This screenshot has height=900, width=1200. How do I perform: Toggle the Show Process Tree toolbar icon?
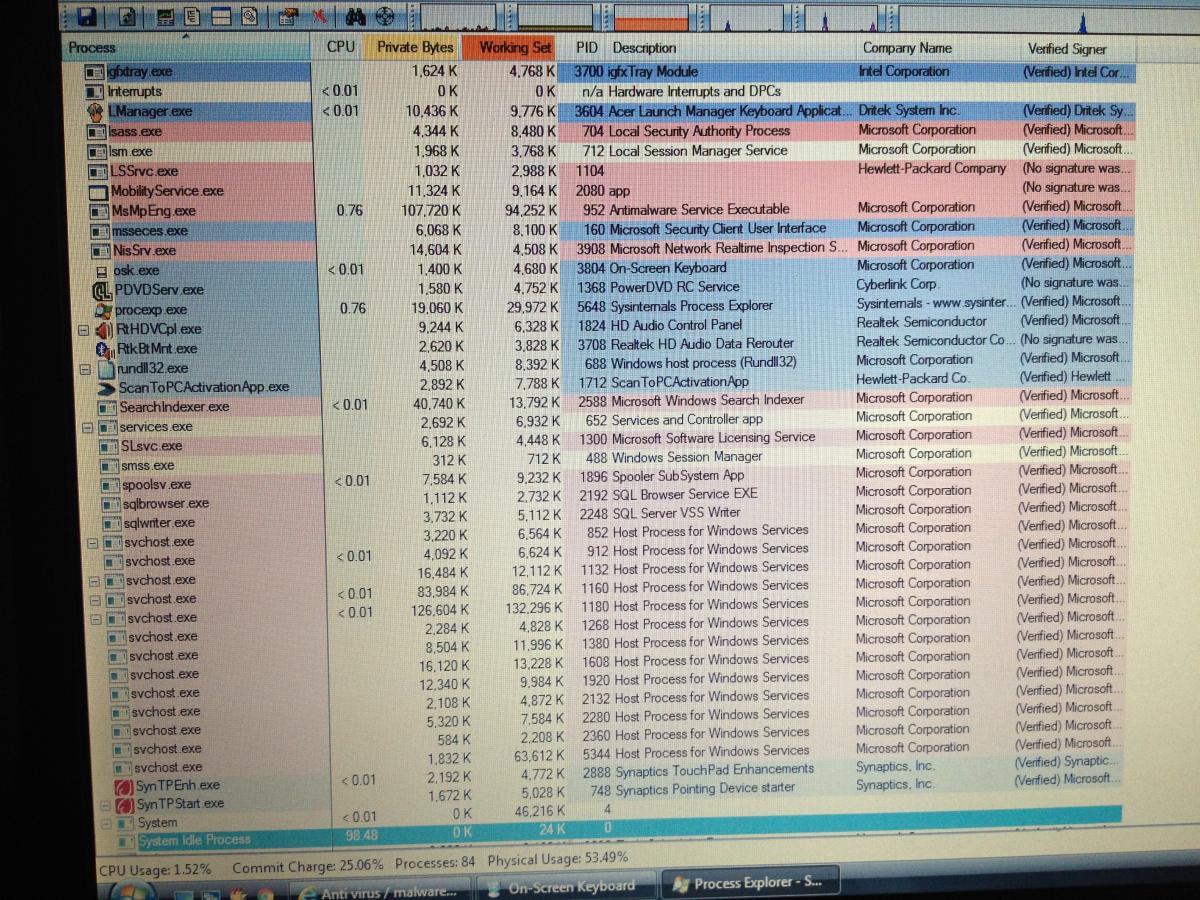pos(191,17)
